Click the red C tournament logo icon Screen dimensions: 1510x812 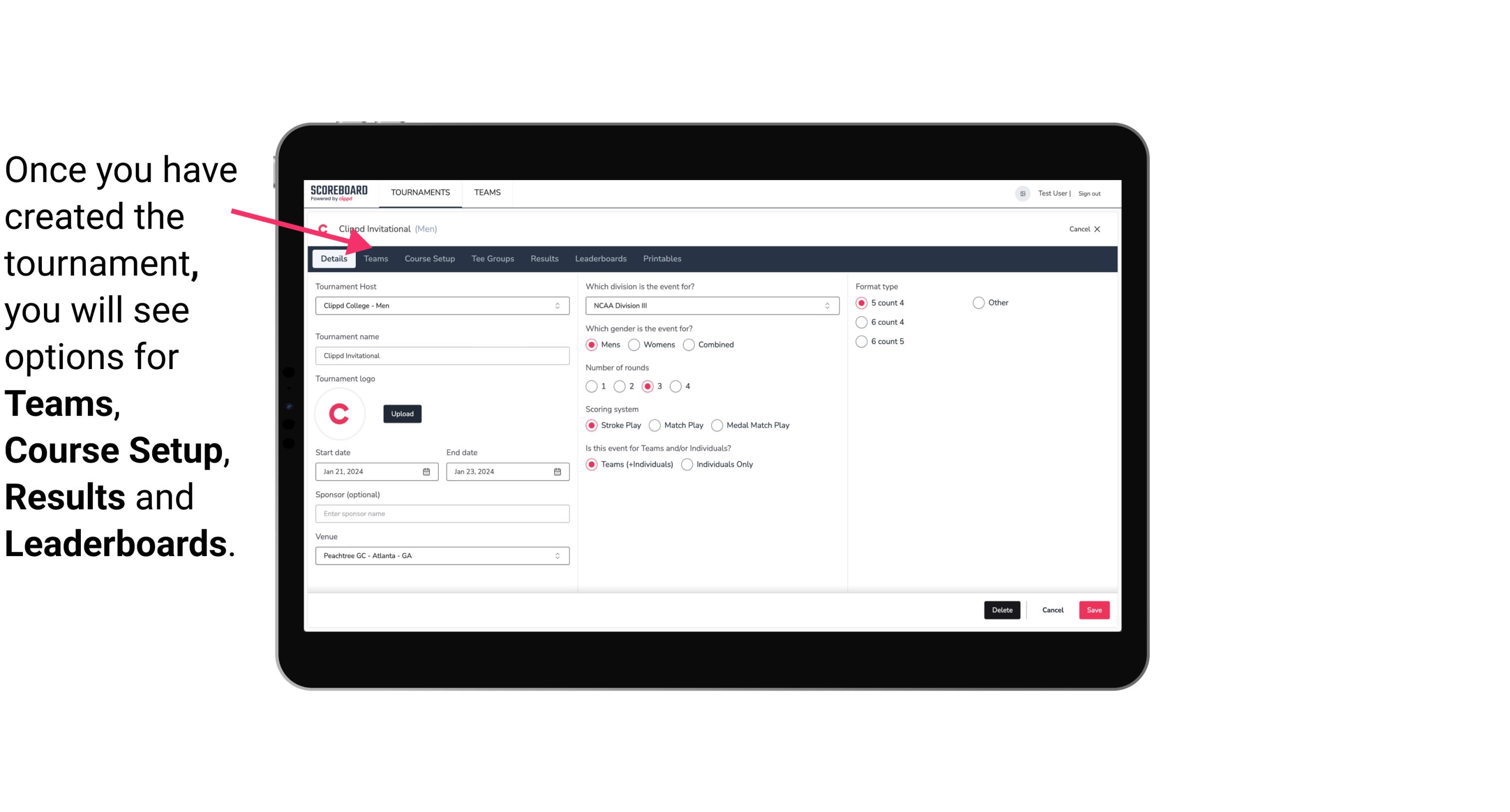pos(340,413)
